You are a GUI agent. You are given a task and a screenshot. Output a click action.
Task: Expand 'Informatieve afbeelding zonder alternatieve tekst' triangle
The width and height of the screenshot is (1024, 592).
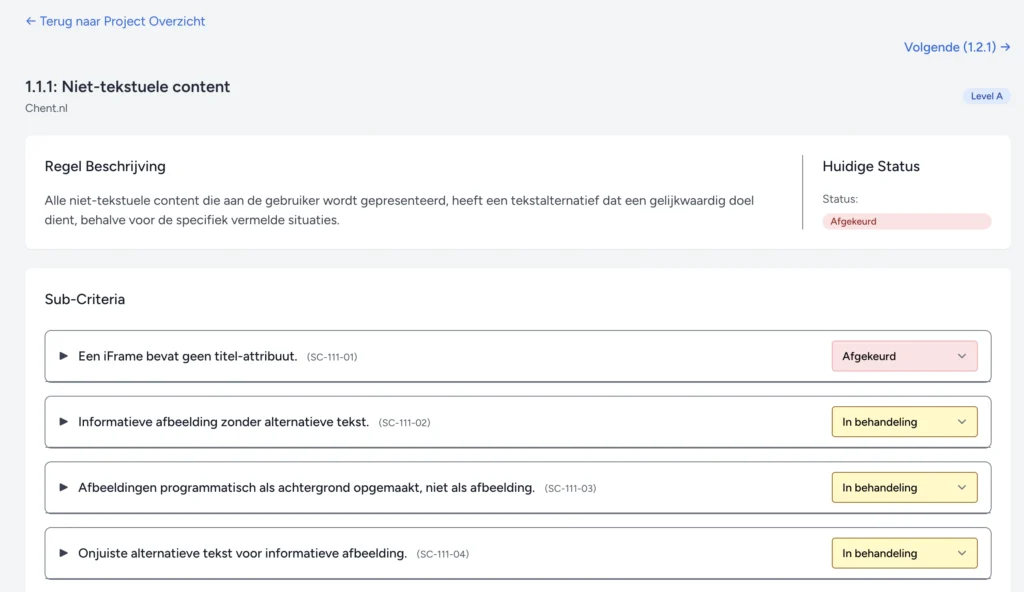[64, 422]
